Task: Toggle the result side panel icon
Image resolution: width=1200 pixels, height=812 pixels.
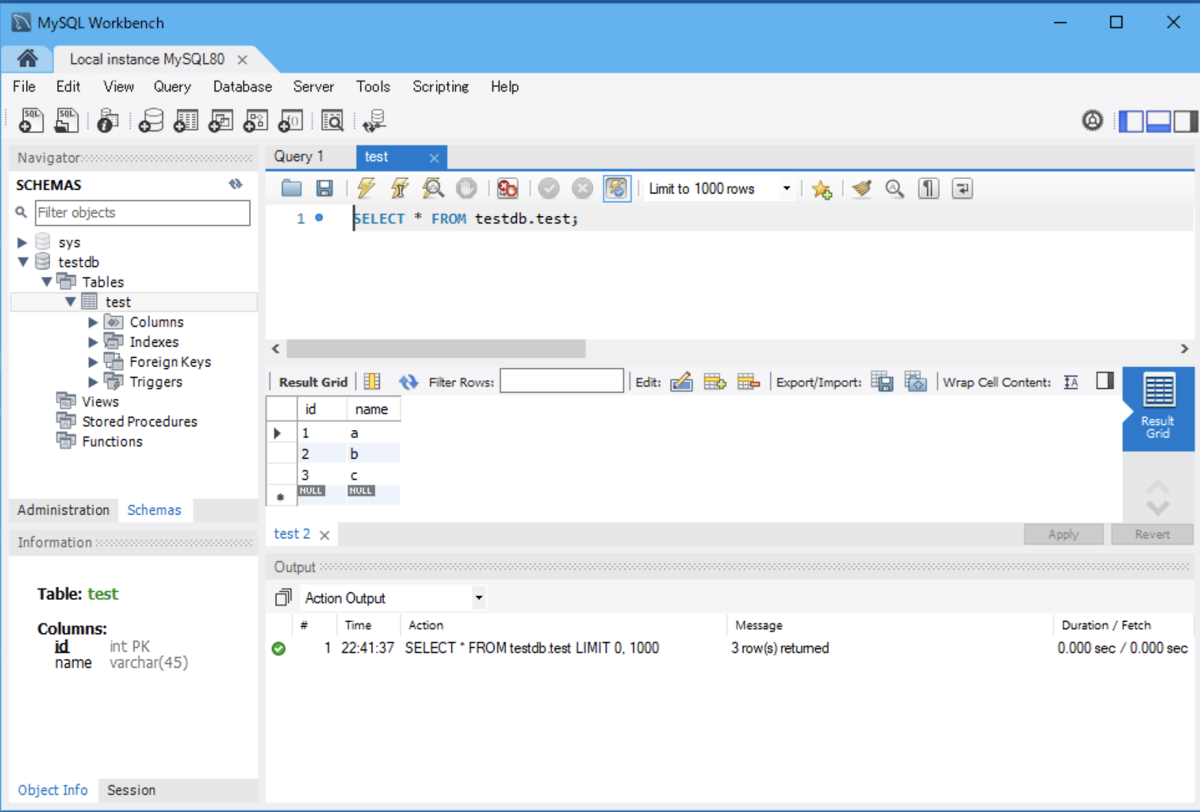Action: click(x=1105, y=381)
